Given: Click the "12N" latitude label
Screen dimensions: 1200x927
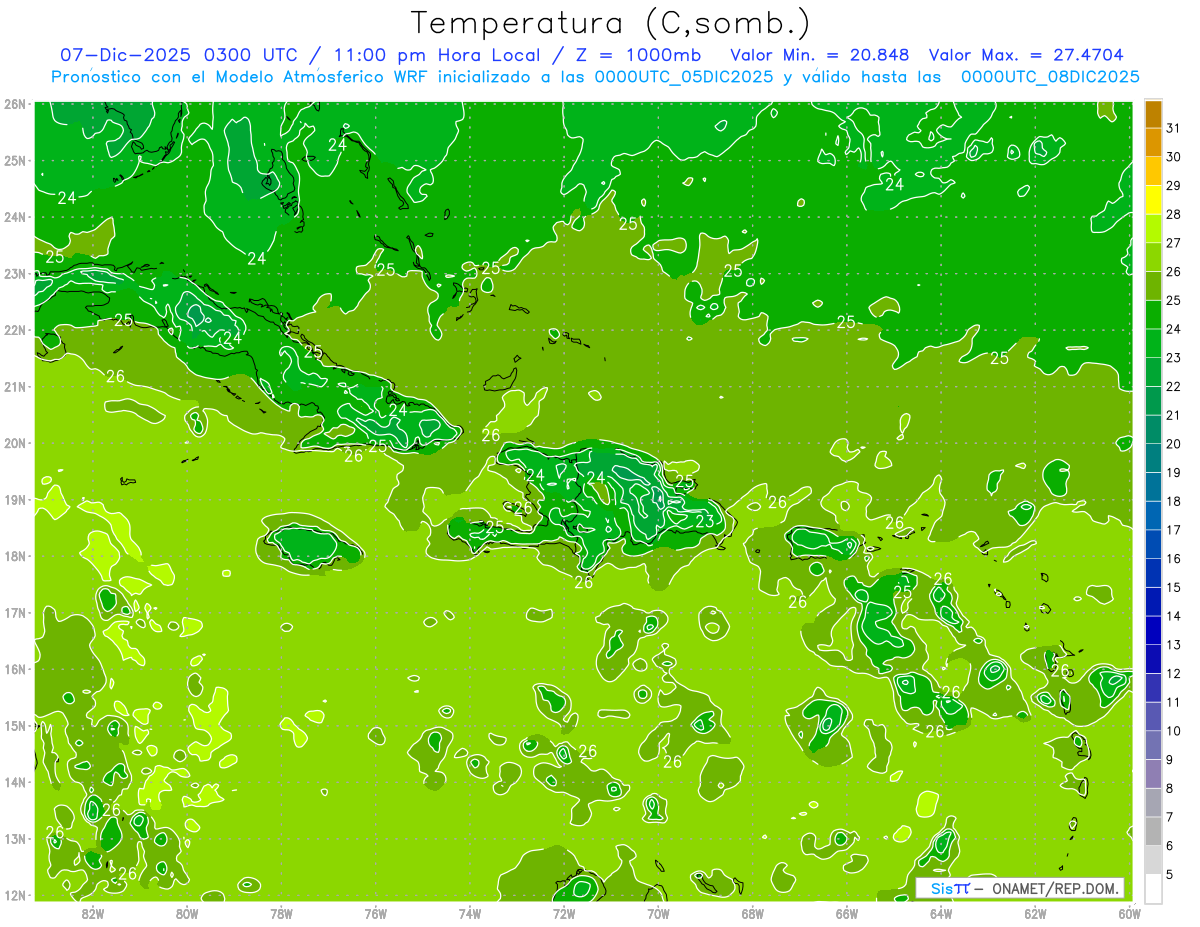Looking at the screenshot, I should (x=15, y=895).
